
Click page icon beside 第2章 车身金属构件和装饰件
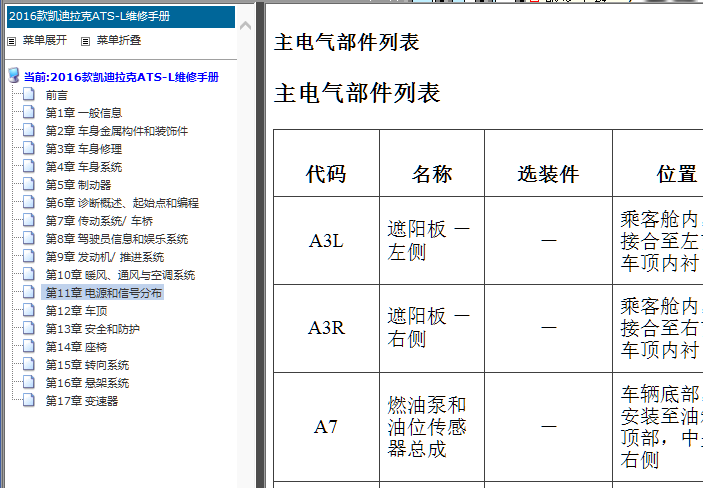[x=29, y=130]
